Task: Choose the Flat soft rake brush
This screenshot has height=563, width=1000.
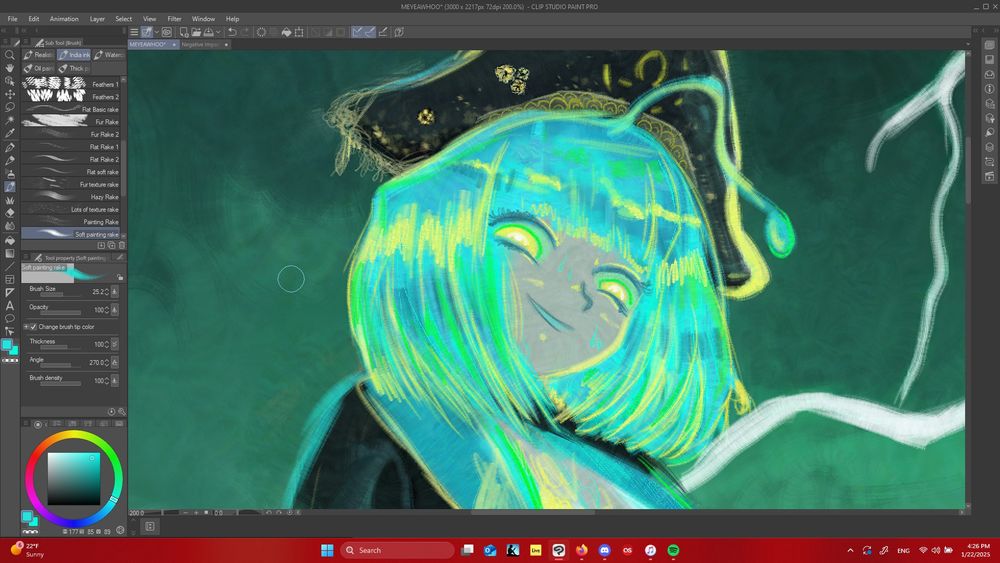Action: 71,172
